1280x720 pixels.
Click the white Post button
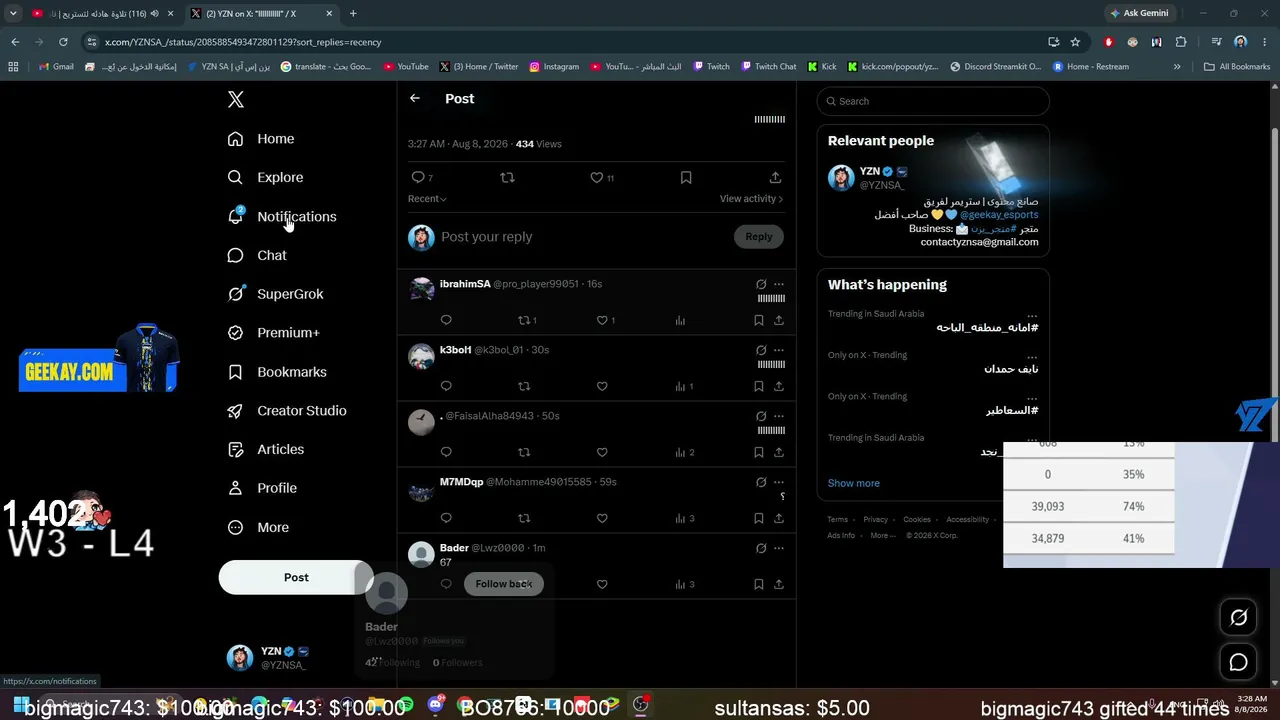296,577
